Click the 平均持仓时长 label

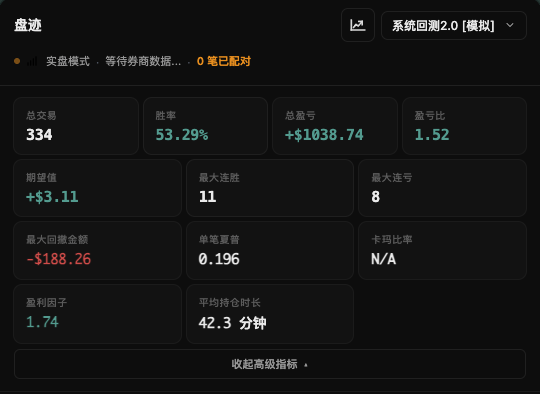pos(230,303)
